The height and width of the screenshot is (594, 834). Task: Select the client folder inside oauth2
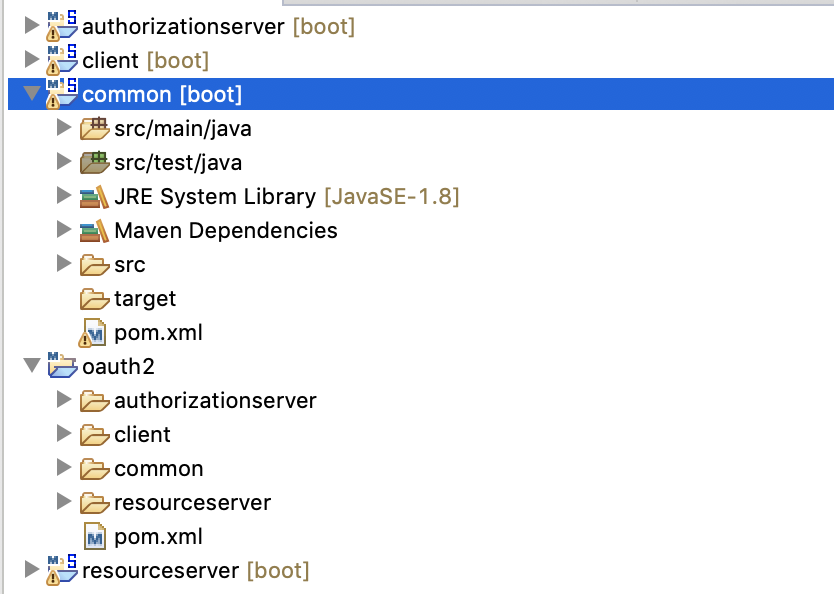pos(143,434)
